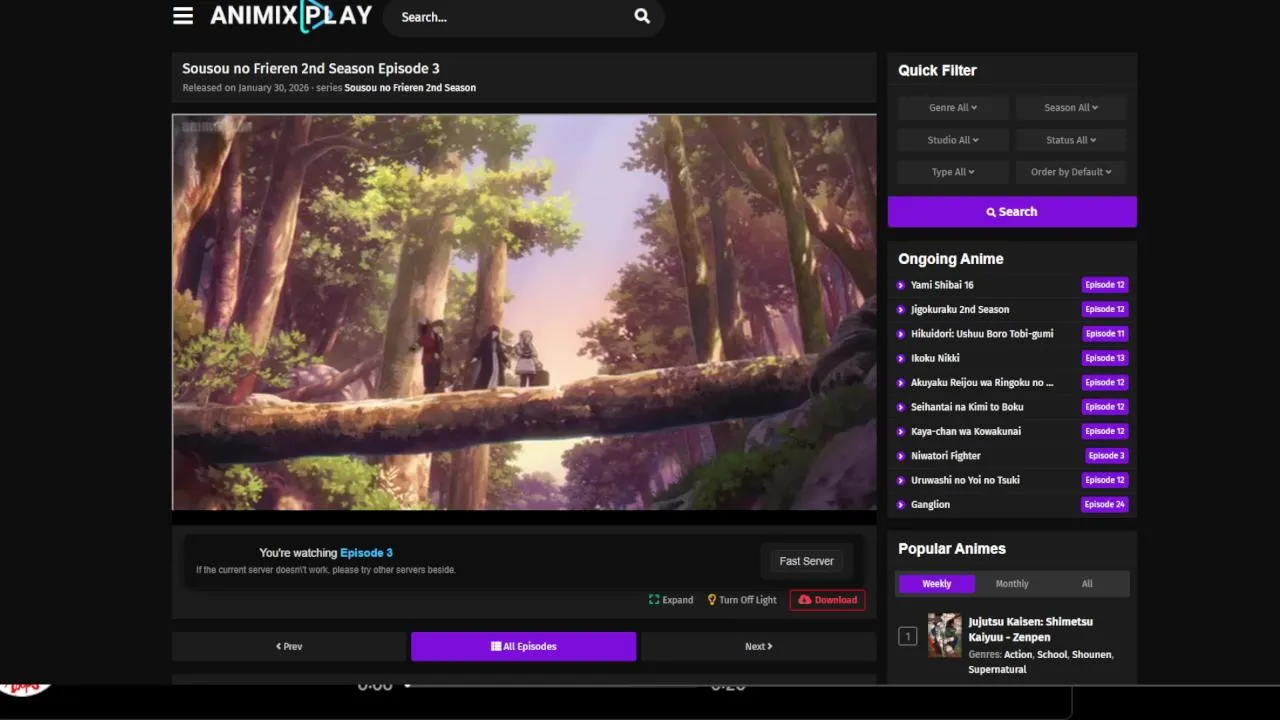Open Jujutsu Kaisen: Shimetsu Kaiyuu - Zenpen title

pos(1030,629)
